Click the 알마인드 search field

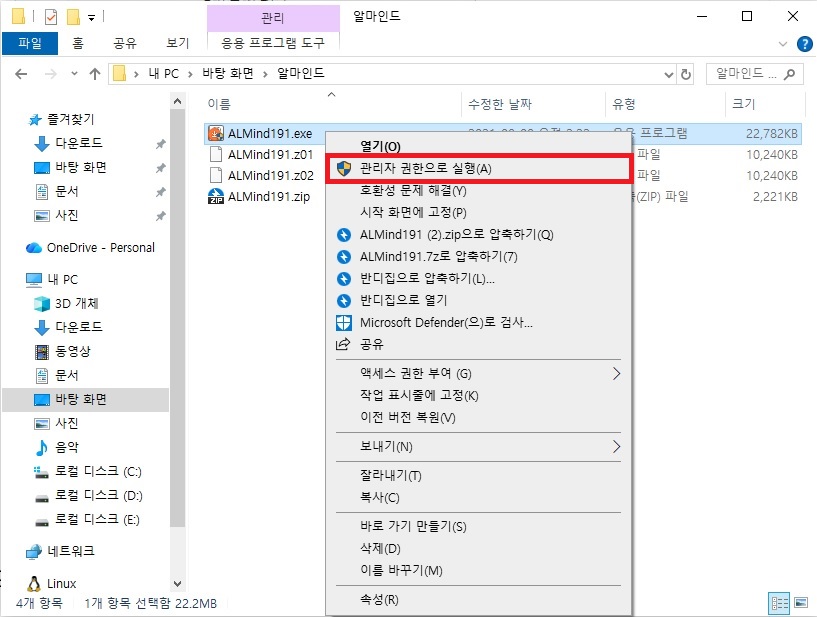tap(754, 74)
